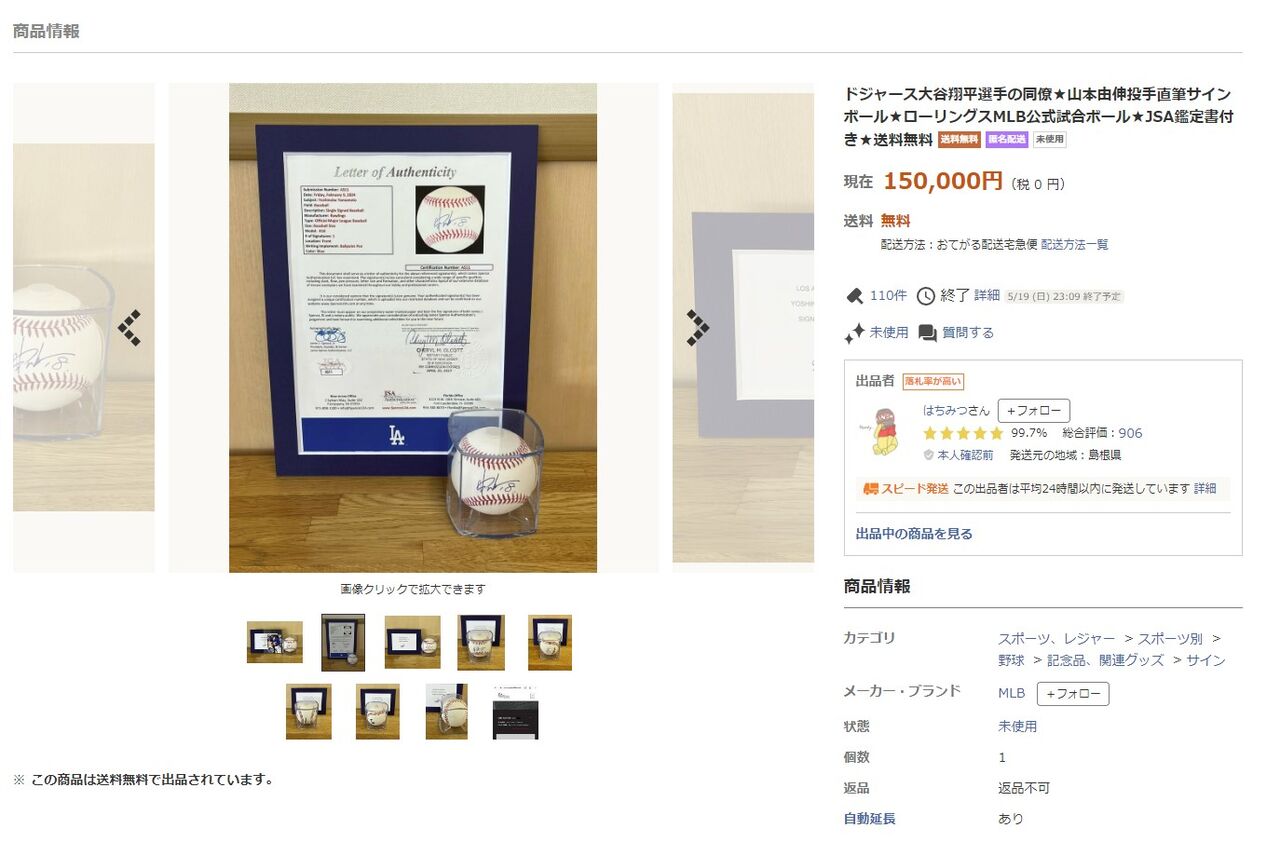Viewport: 1280px width, 842px height.
Task: Click the previous image arrow icon
Action: [129, 328]
